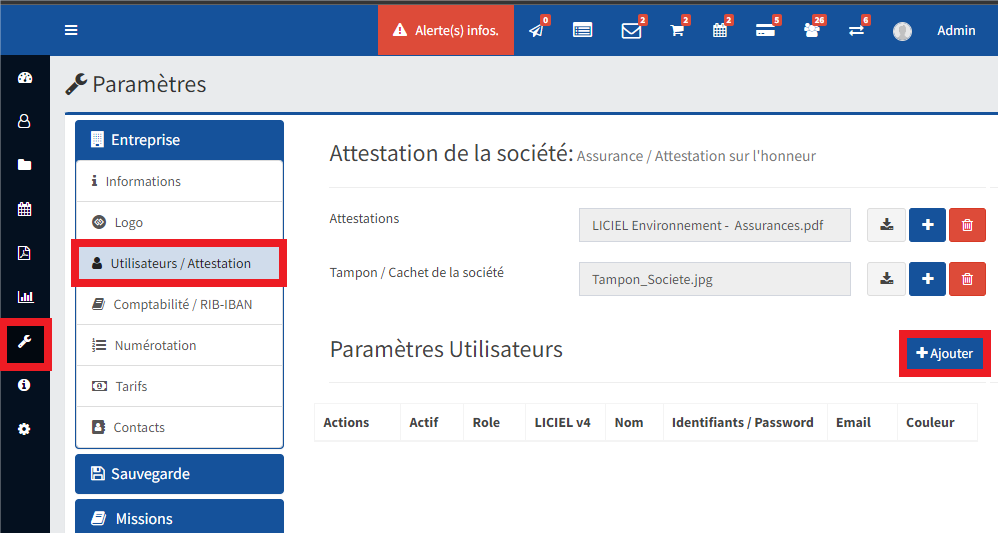998x533 pixels.
Task: Click the credit card icon in top bar
Action: [766, 30]
